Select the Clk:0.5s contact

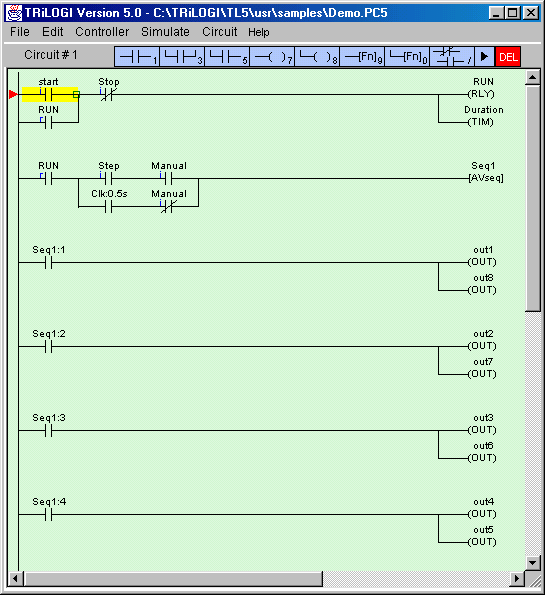point(109,201)
